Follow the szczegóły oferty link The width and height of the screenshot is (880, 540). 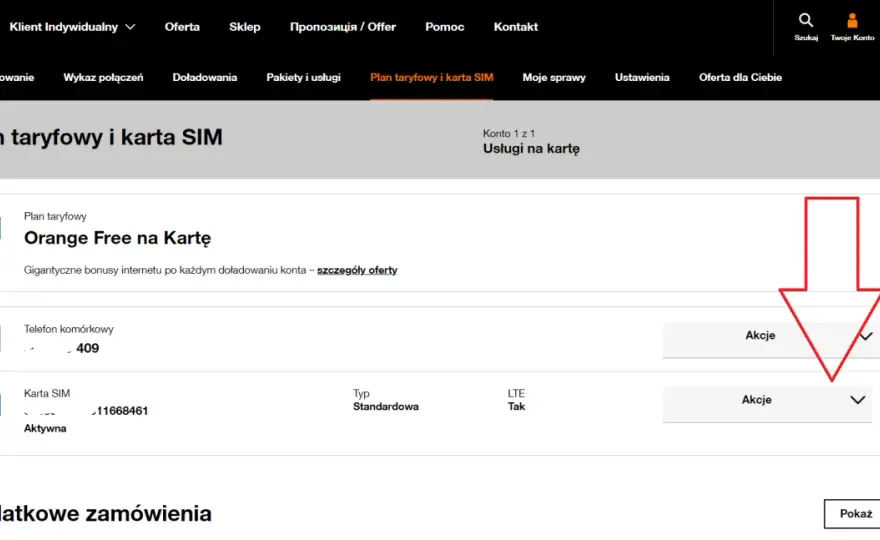pos(357,270)
